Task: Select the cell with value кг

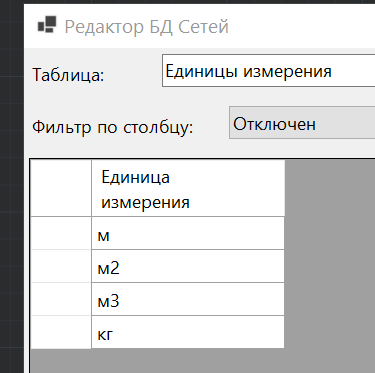Action: 188,332
